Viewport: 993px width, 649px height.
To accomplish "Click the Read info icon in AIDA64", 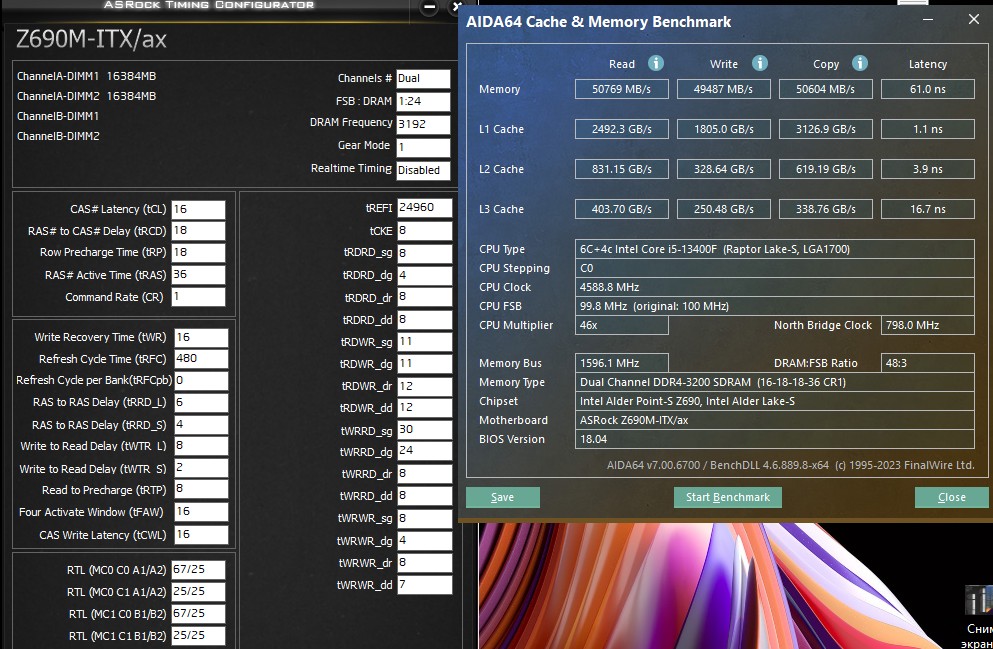I will [x=655, y=63].
